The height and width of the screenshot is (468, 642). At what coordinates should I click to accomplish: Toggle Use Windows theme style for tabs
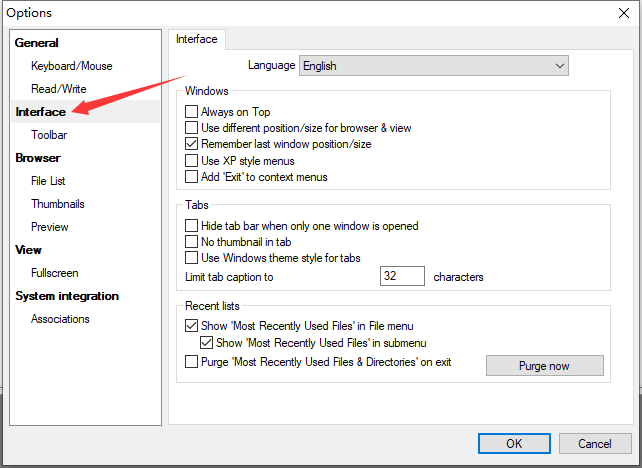point(192,258)
